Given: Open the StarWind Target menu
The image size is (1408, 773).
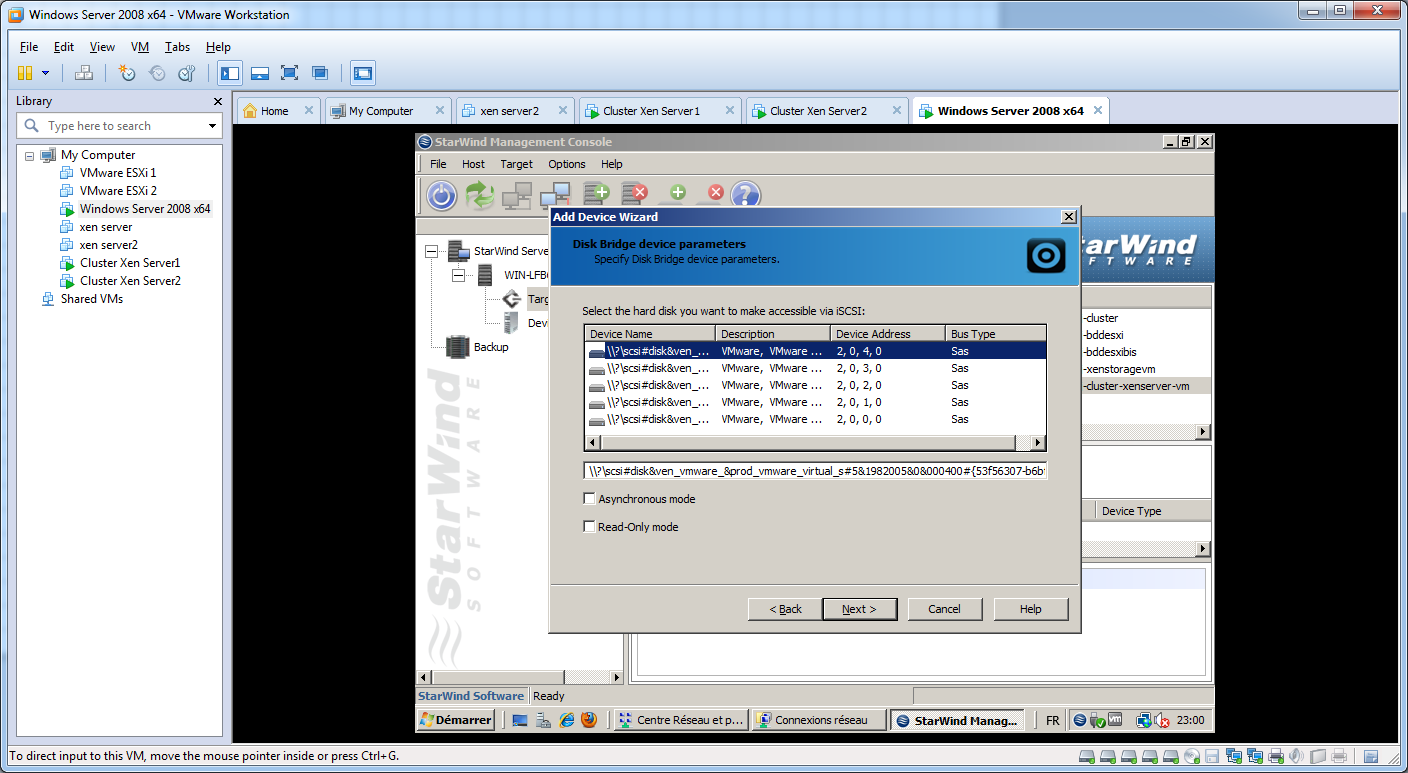Looking at the screenshot, I should [516, 164].
